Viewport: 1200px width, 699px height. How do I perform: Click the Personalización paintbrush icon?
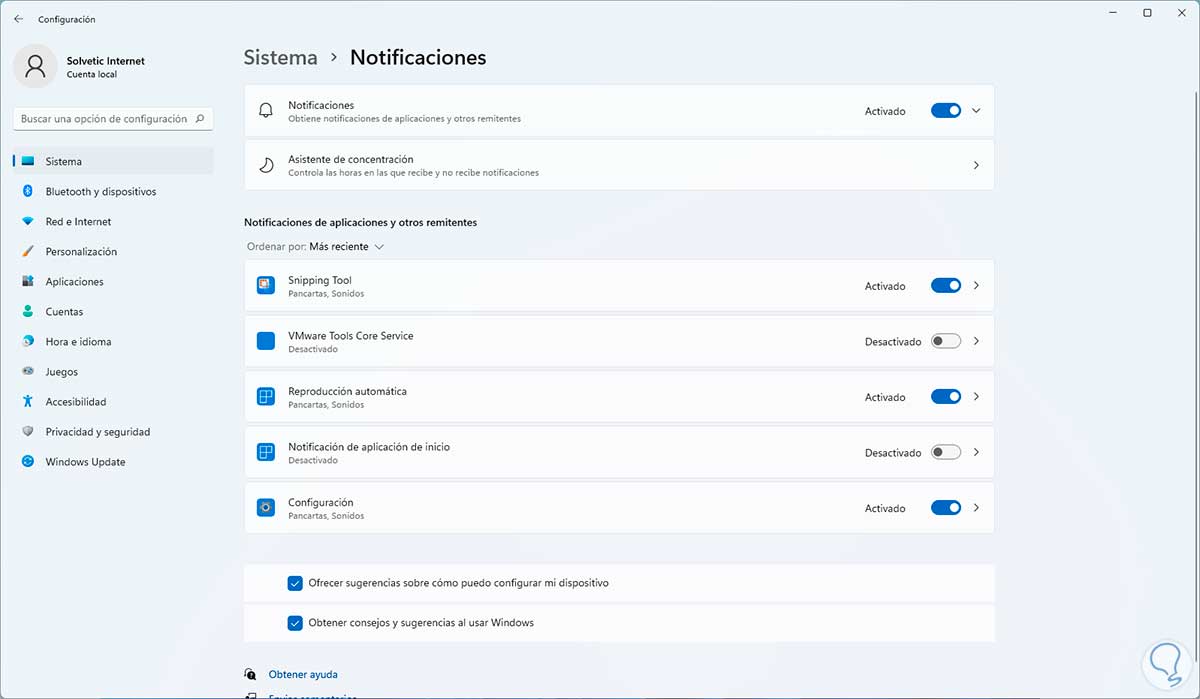click(28, 251)
